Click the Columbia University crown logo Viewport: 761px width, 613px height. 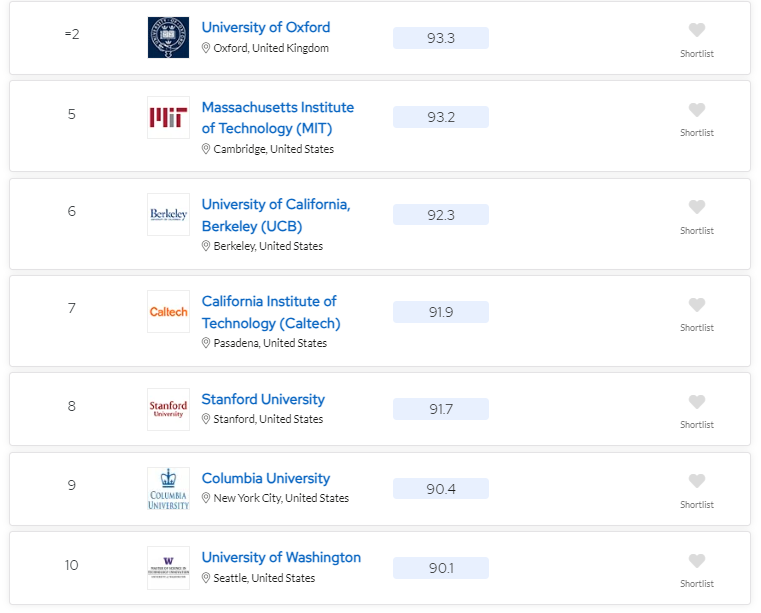click(x=168, y=489)
